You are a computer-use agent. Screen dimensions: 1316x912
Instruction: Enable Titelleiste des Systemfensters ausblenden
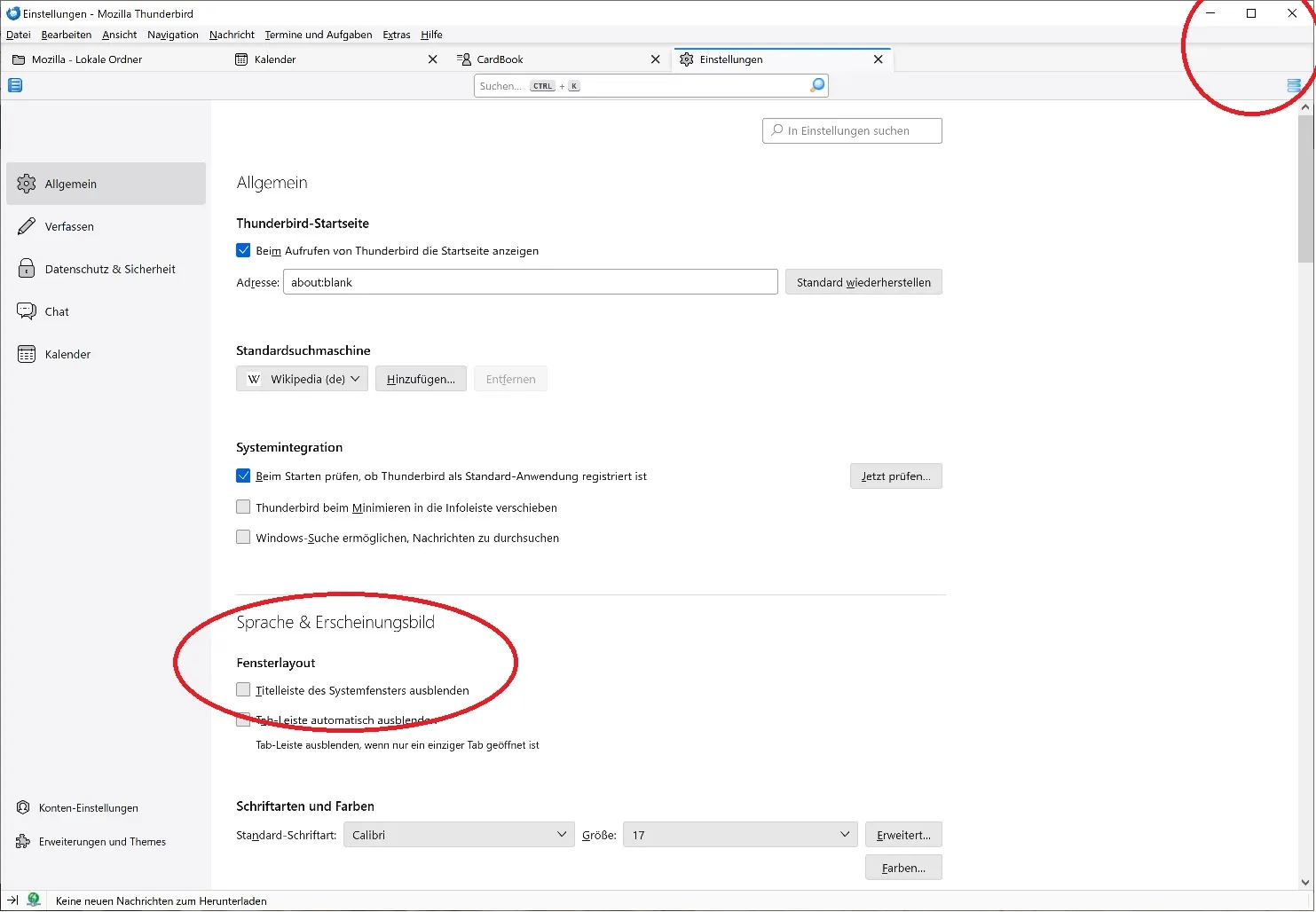[x=243, y=689]
